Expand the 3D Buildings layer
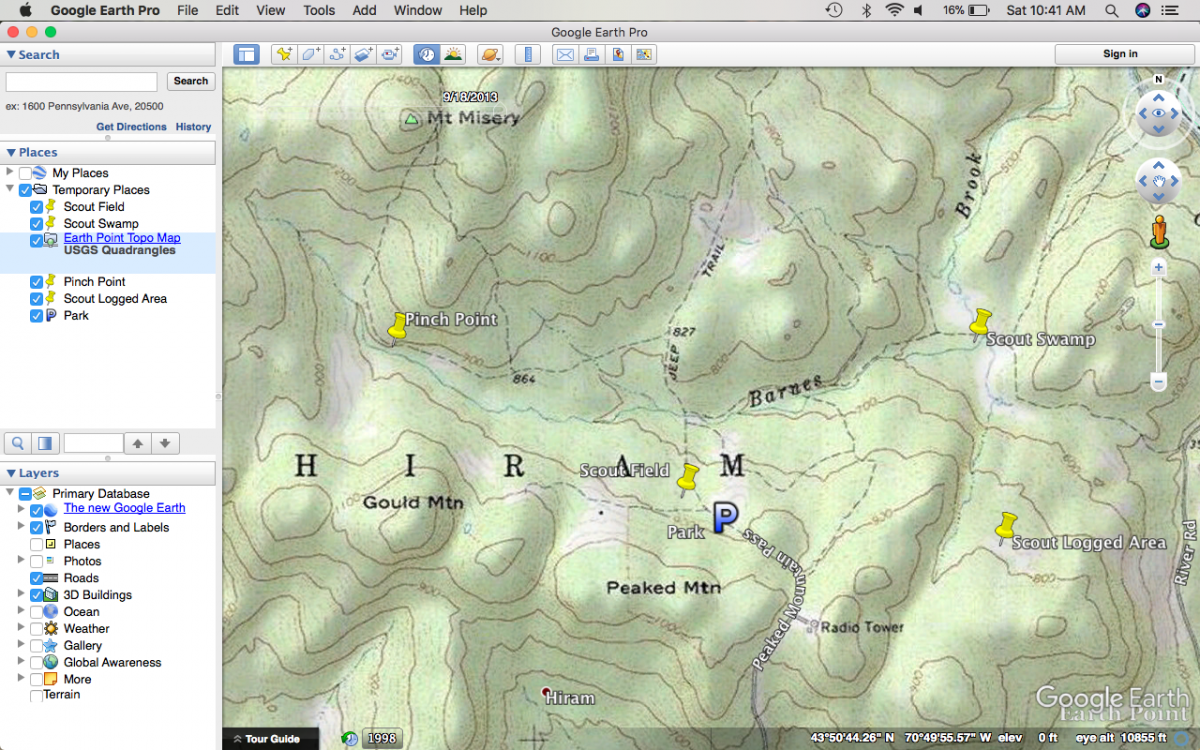Image resolution: width=1200 pixels, height=750 pixels. point(21,594)
